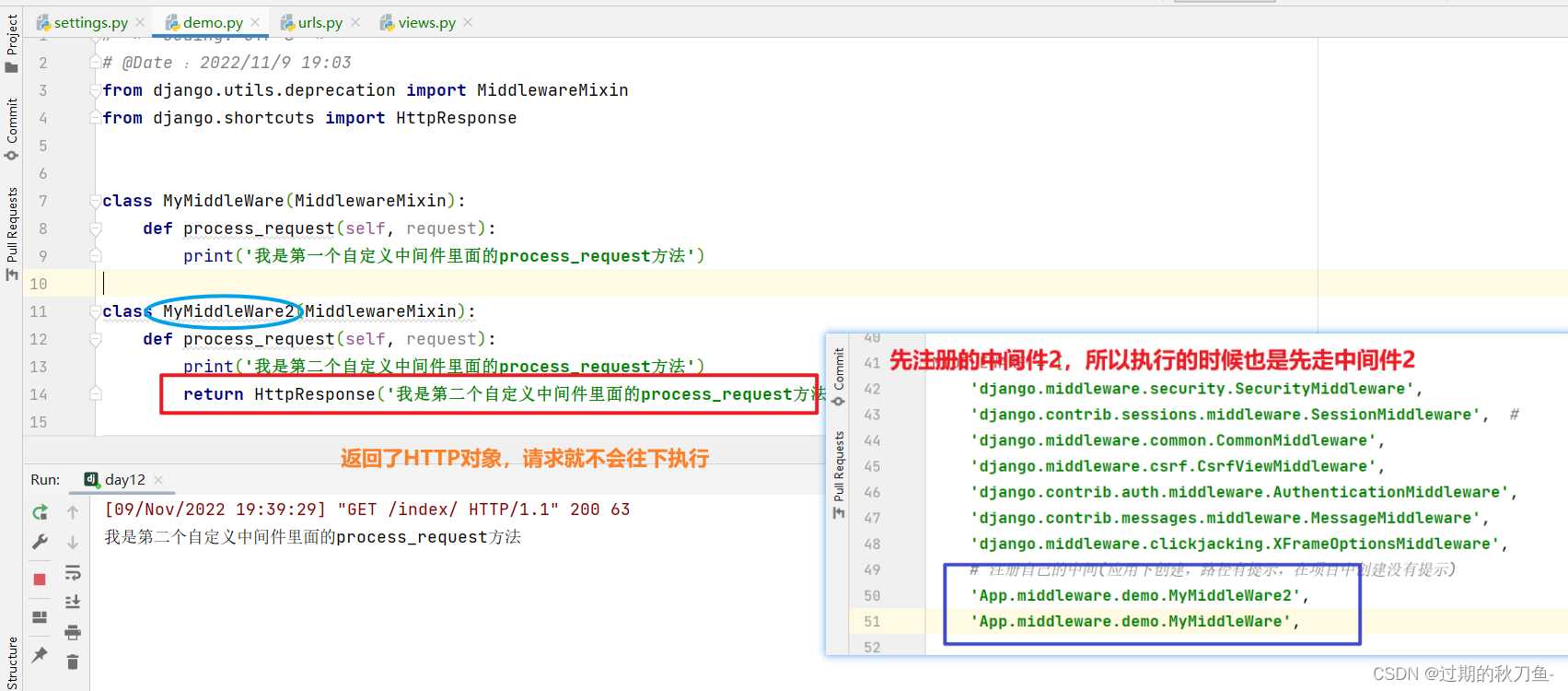
Task: Collapse process_request fold at line 8
Action: (95, 228)
